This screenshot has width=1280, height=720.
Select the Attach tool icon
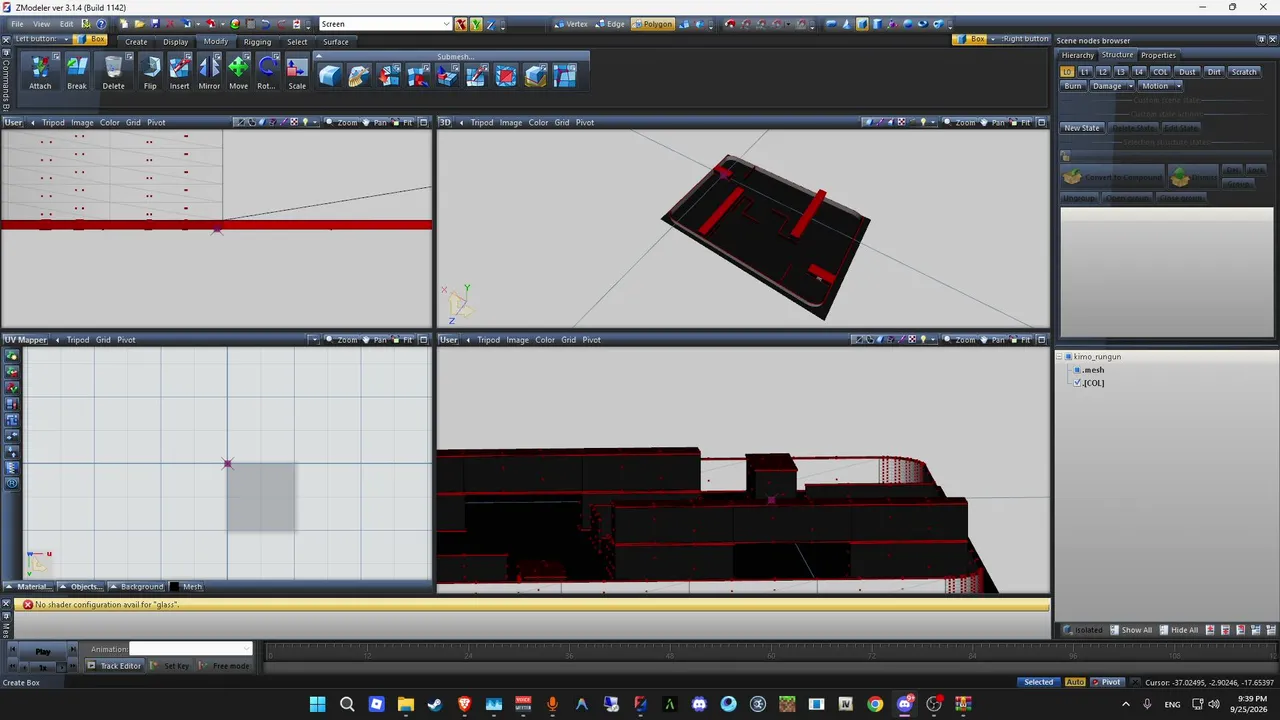coord(40,72)
